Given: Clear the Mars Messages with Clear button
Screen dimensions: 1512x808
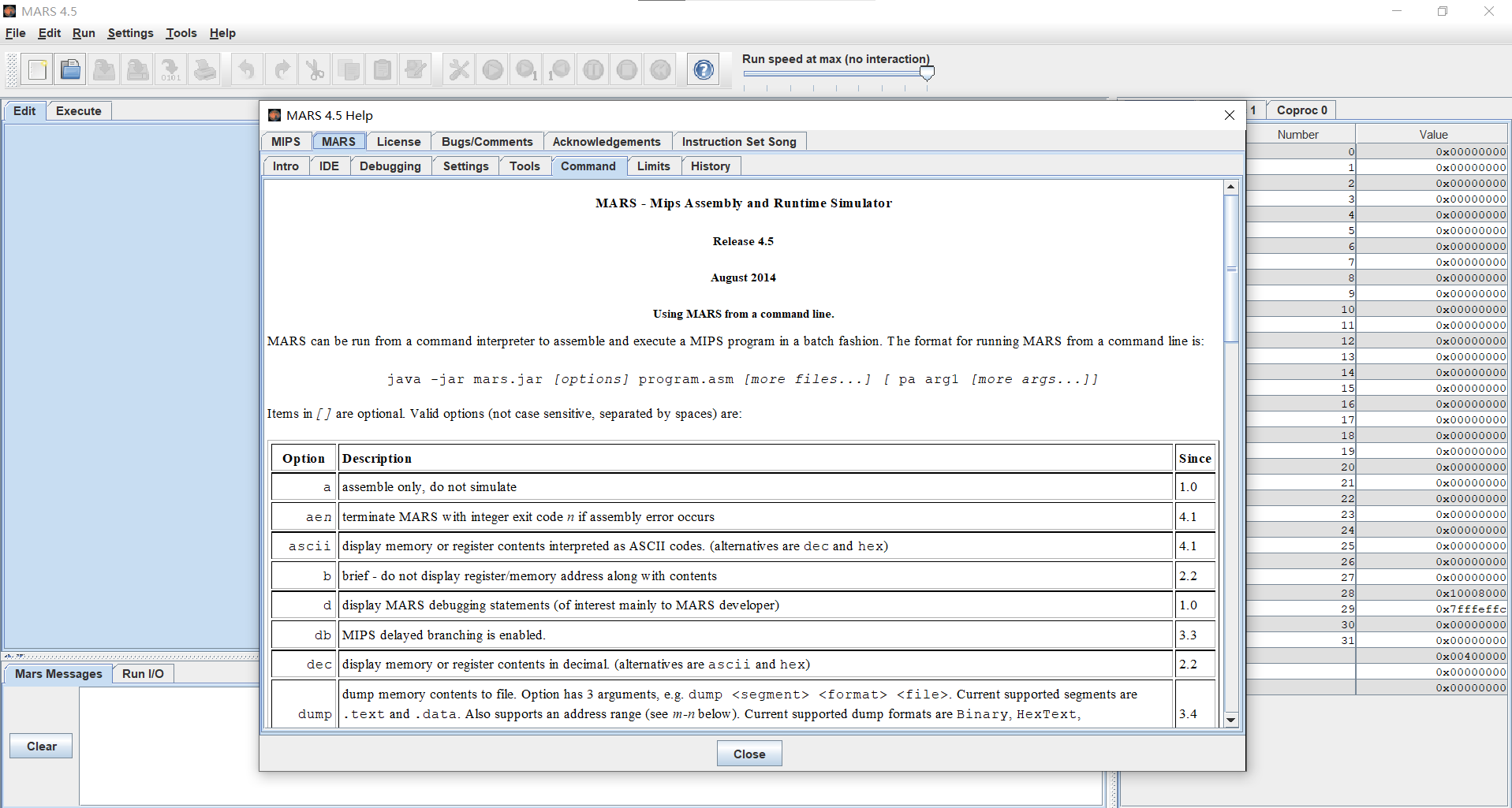Looking at the screenshot, I should pyautogui.click(x=42, y=746).
